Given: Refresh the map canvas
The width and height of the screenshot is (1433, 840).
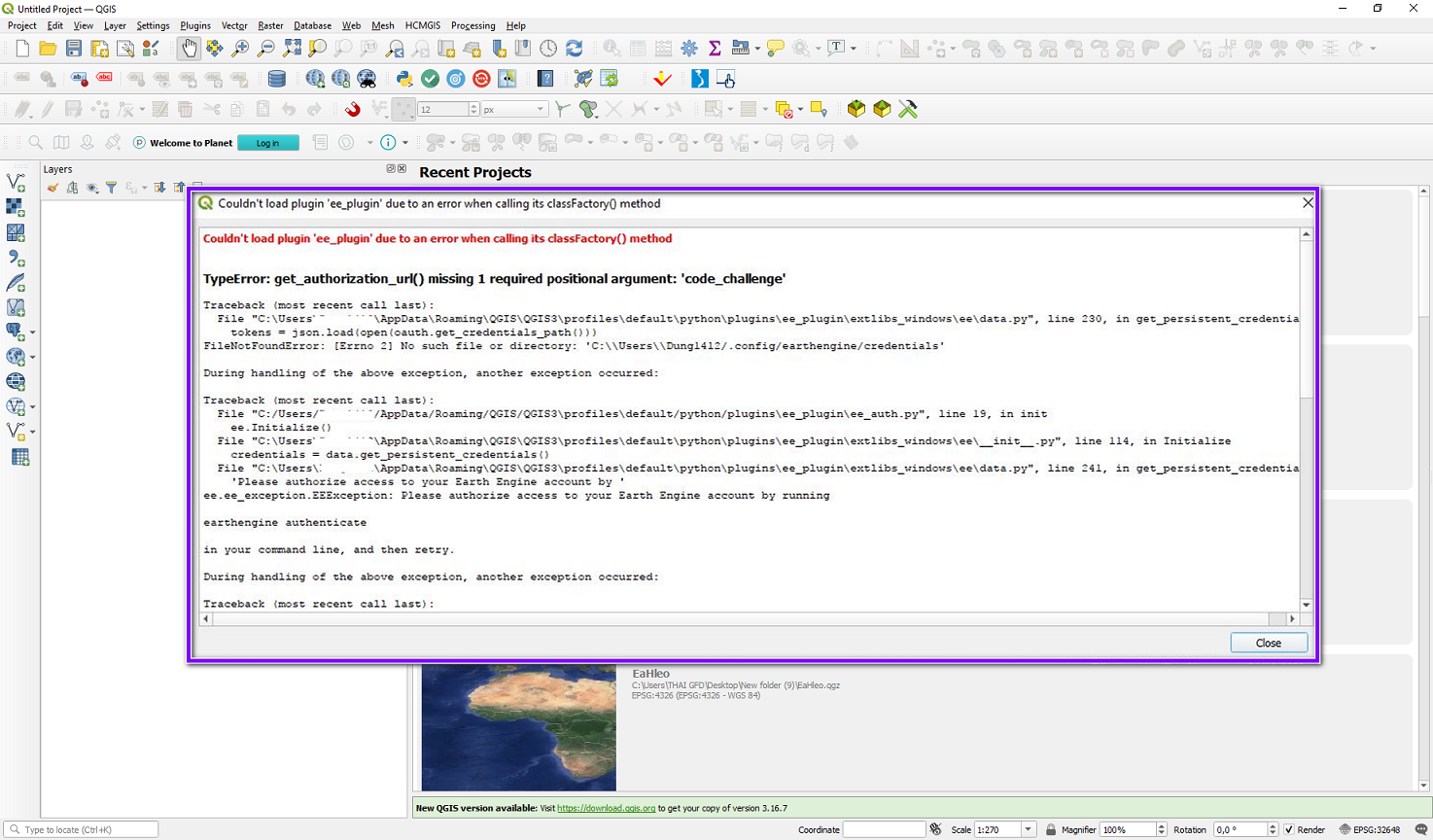Looking at the screenshot, I should tap(575, 49).
